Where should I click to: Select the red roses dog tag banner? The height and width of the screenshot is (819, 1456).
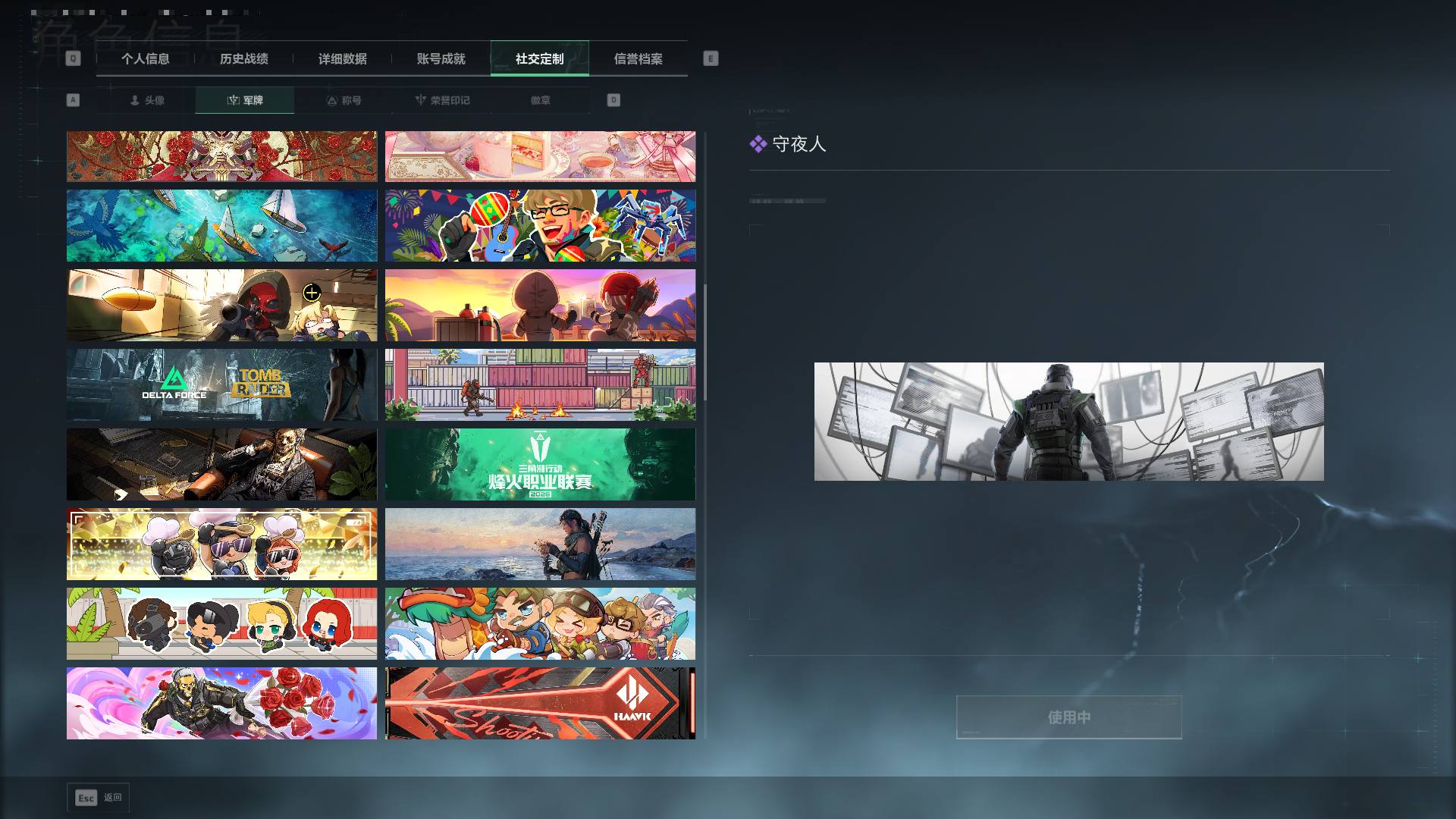(x=221, y=156)
